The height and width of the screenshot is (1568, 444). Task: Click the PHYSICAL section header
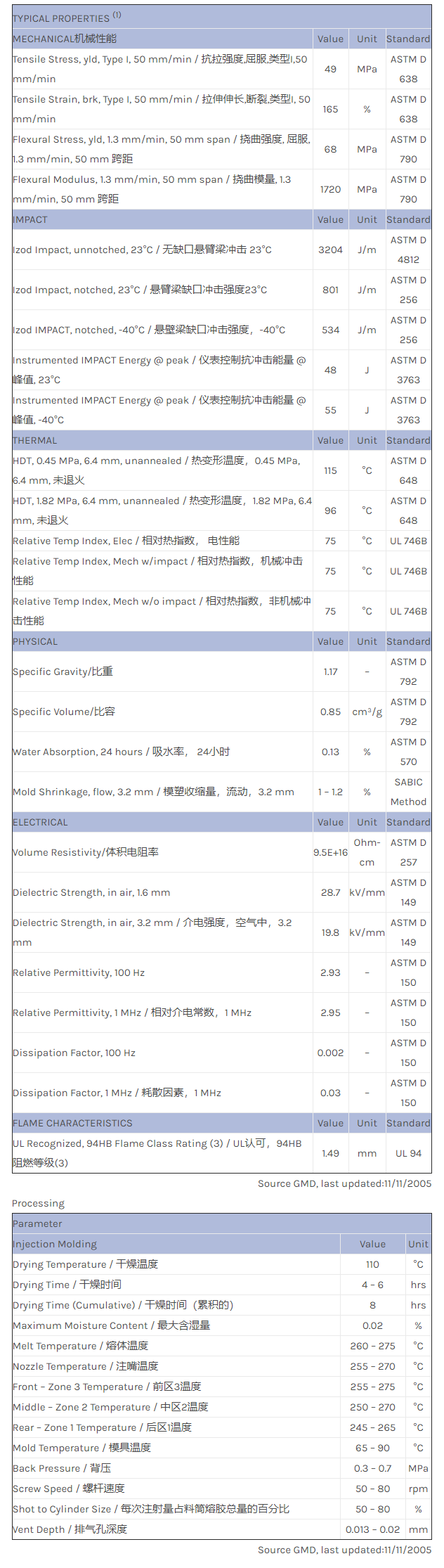pyautogui.click(x=37, y=641)
